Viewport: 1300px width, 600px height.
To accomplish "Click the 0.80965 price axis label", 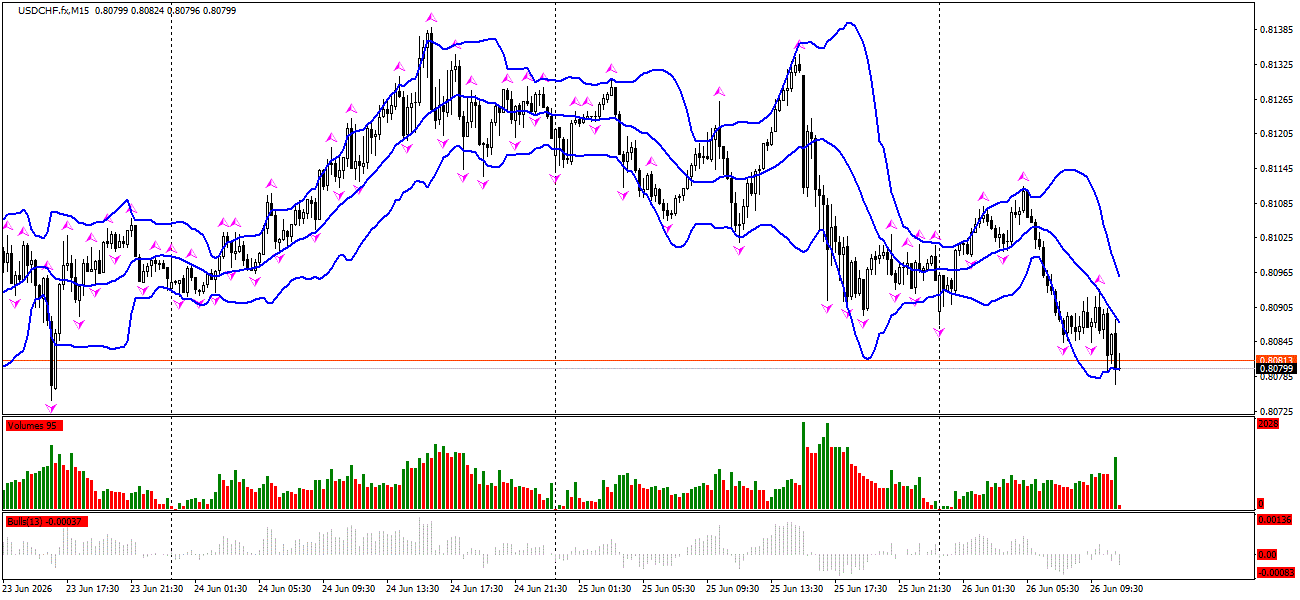I will click(1275, 273).
